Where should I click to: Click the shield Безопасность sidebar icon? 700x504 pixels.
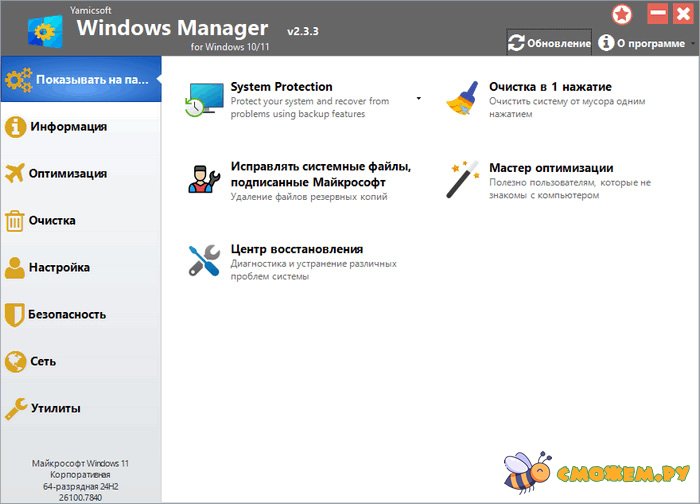coord(15,314)
